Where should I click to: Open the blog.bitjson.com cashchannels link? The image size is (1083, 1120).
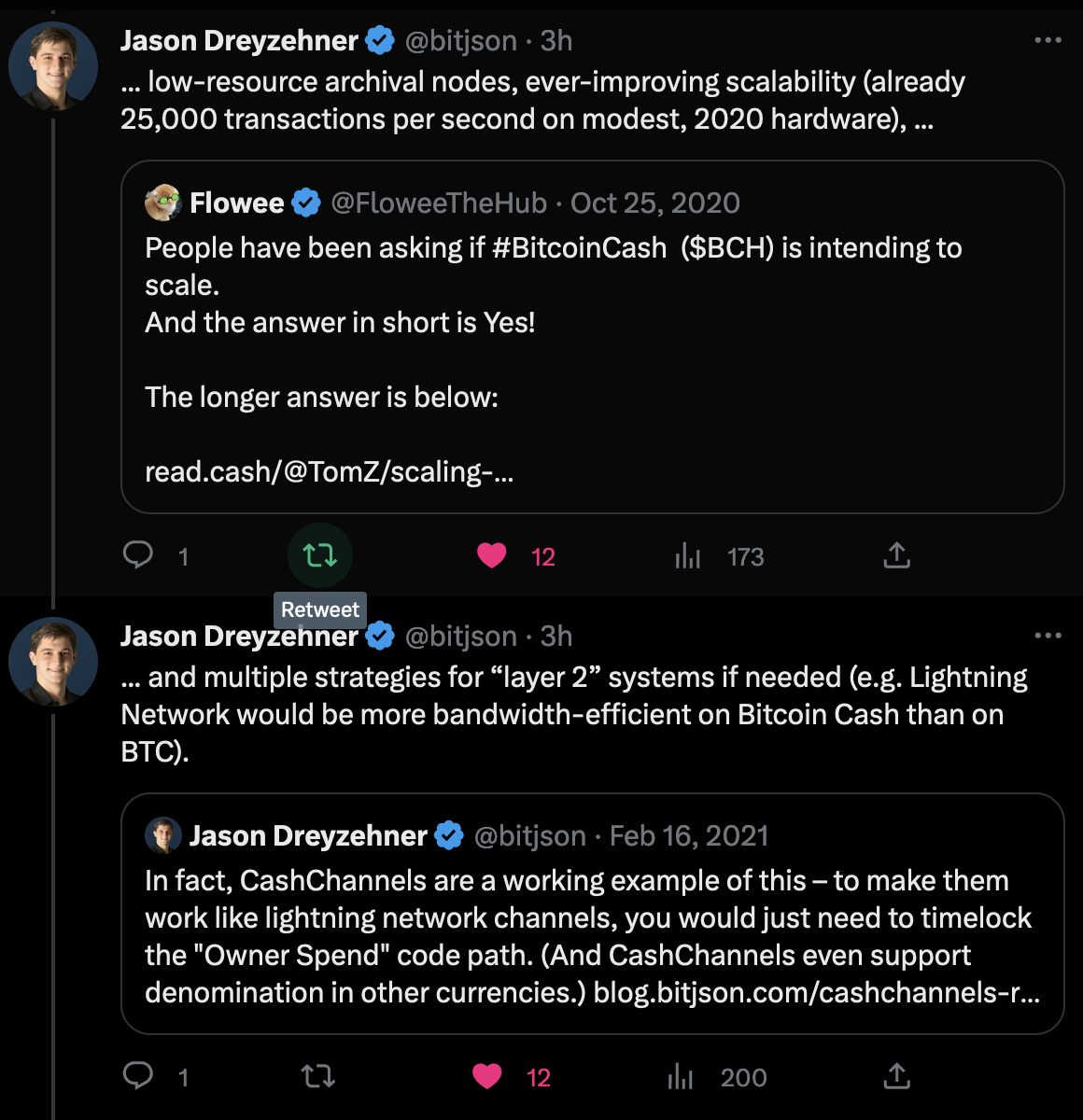click(x=816, y=992)
